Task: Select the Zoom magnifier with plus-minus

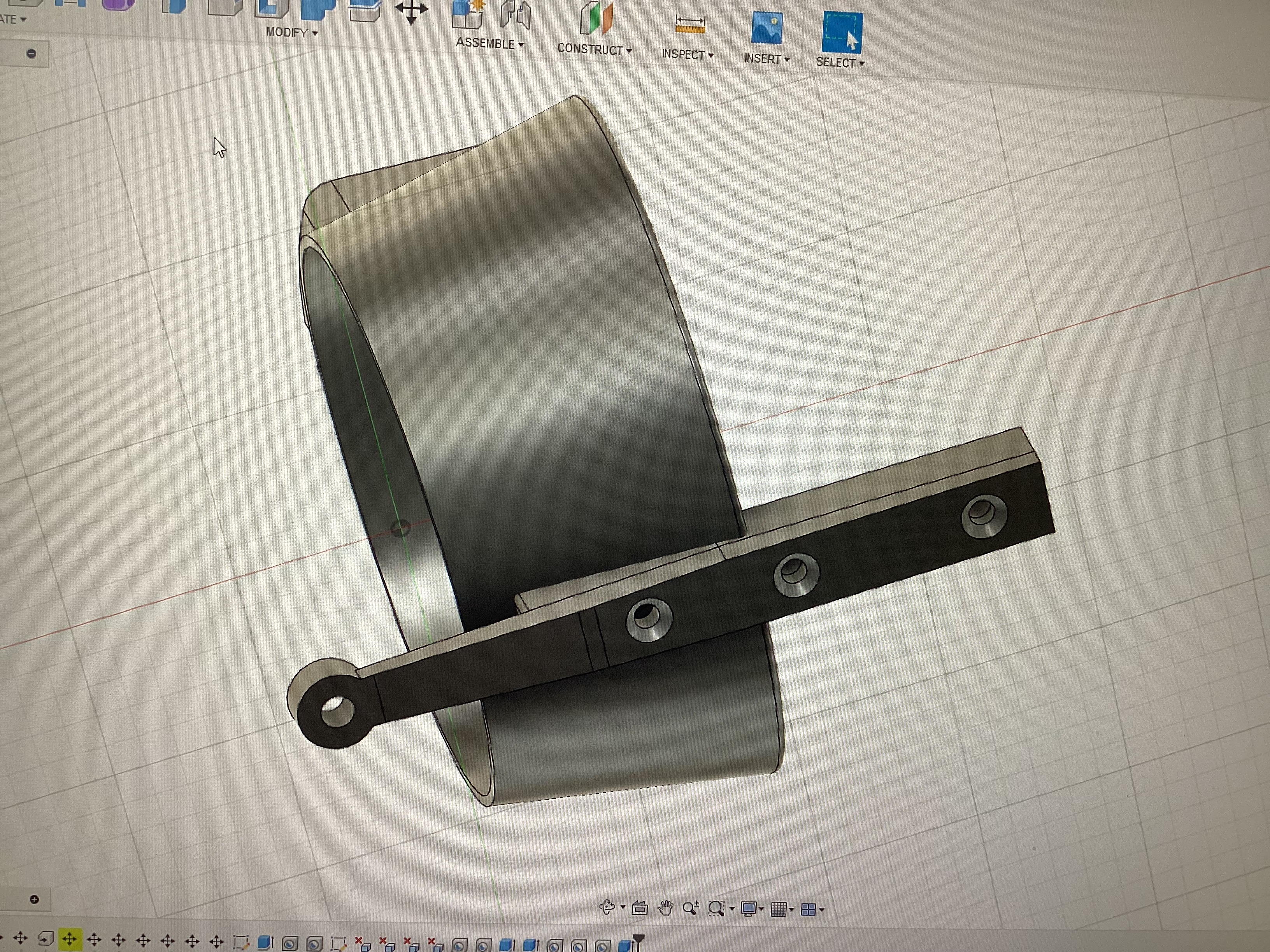Action: coord(691,908)
